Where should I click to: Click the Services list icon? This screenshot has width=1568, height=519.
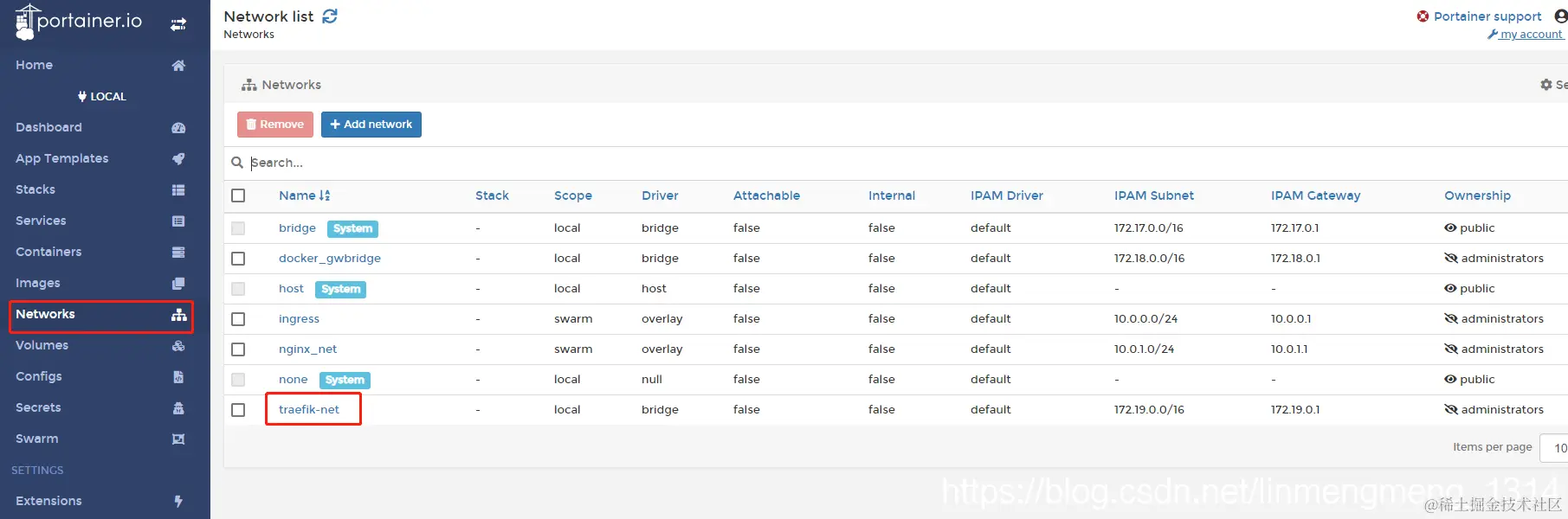[178, 221]
